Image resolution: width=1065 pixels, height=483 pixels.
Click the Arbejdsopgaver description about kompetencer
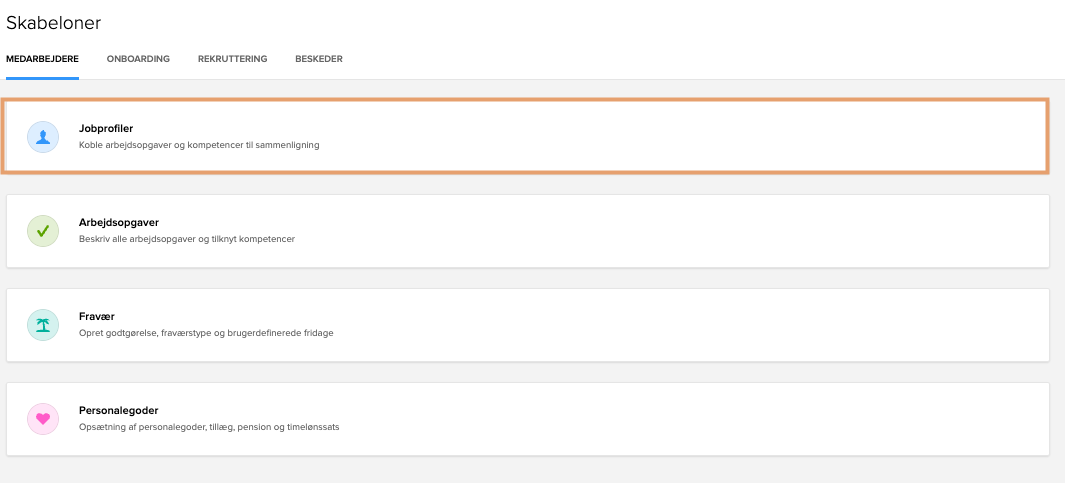(x=187, y=239)
